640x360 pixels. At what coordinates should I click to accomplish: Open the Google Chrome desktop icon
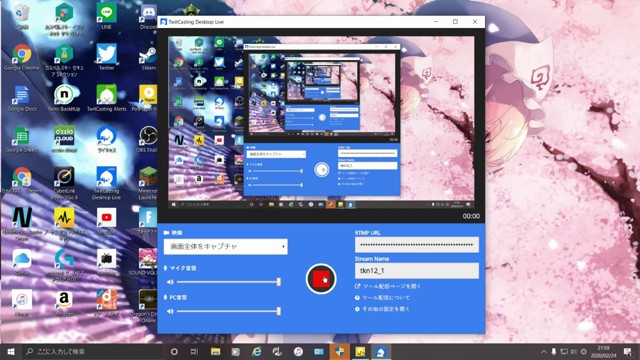point(22,58)
